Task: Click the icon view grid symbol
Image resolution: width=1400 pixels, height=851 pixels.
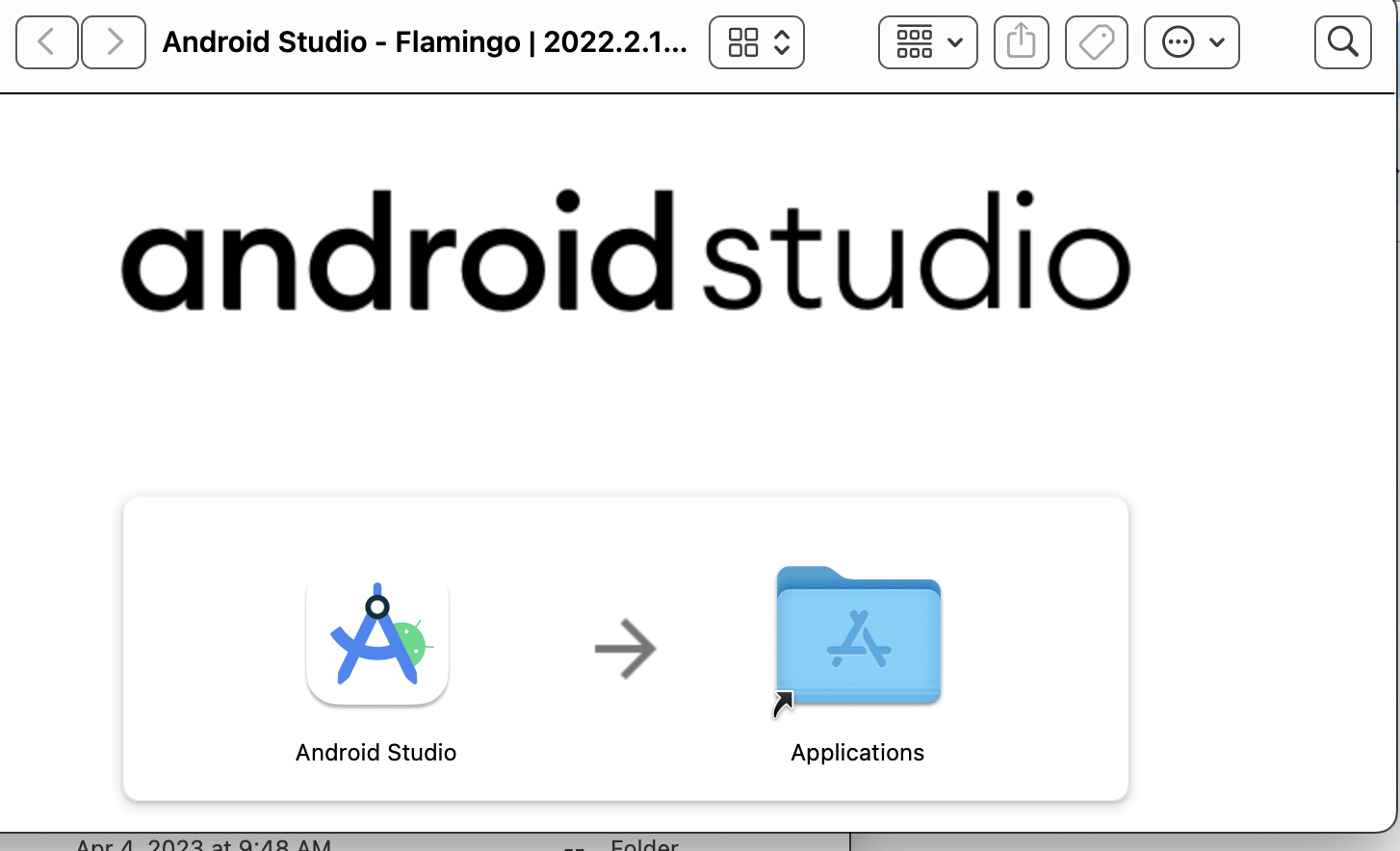Action: click(742, 42)
